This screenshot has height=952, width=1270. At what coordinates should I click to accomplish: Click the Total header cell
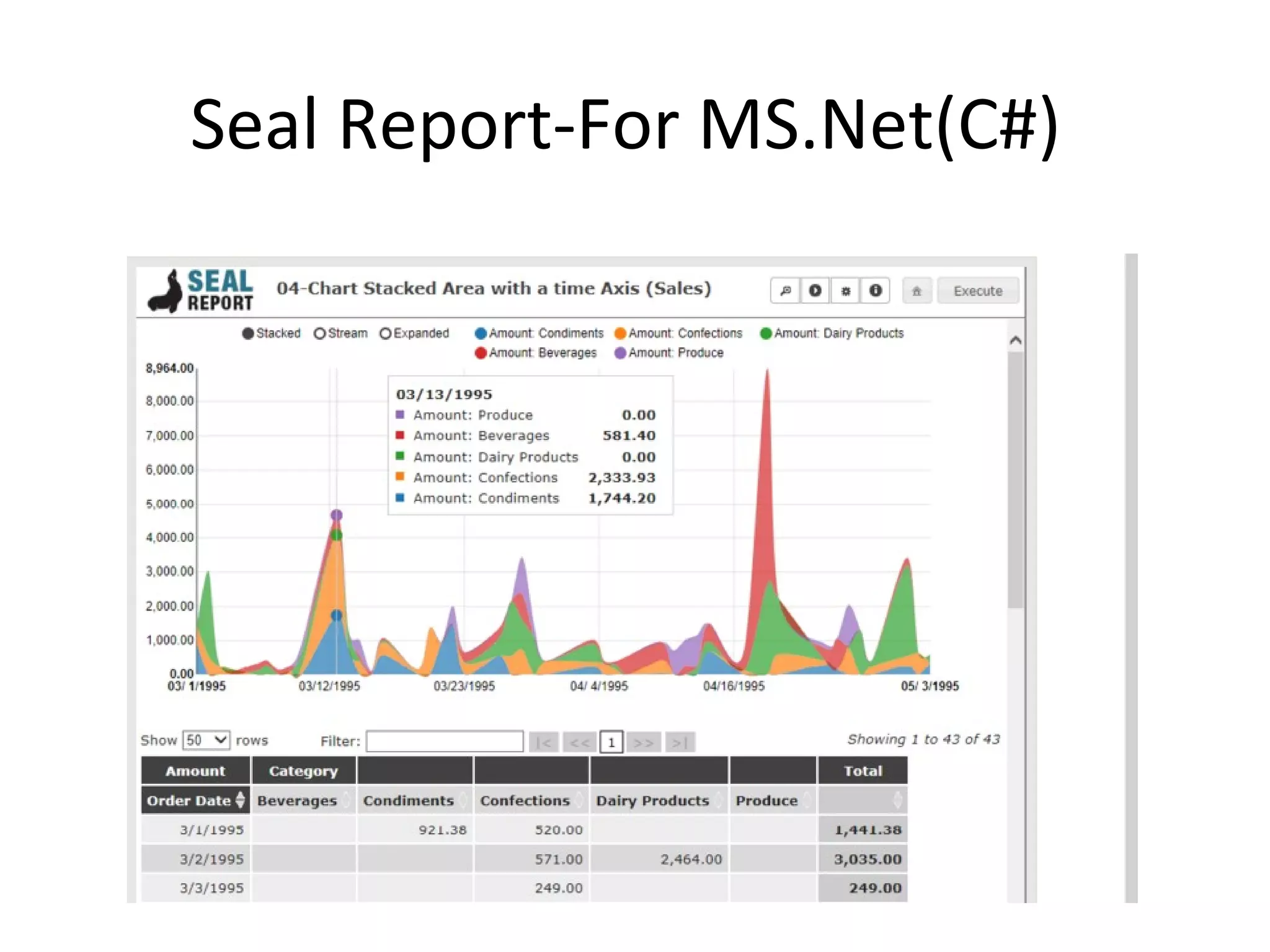[863, 770]
